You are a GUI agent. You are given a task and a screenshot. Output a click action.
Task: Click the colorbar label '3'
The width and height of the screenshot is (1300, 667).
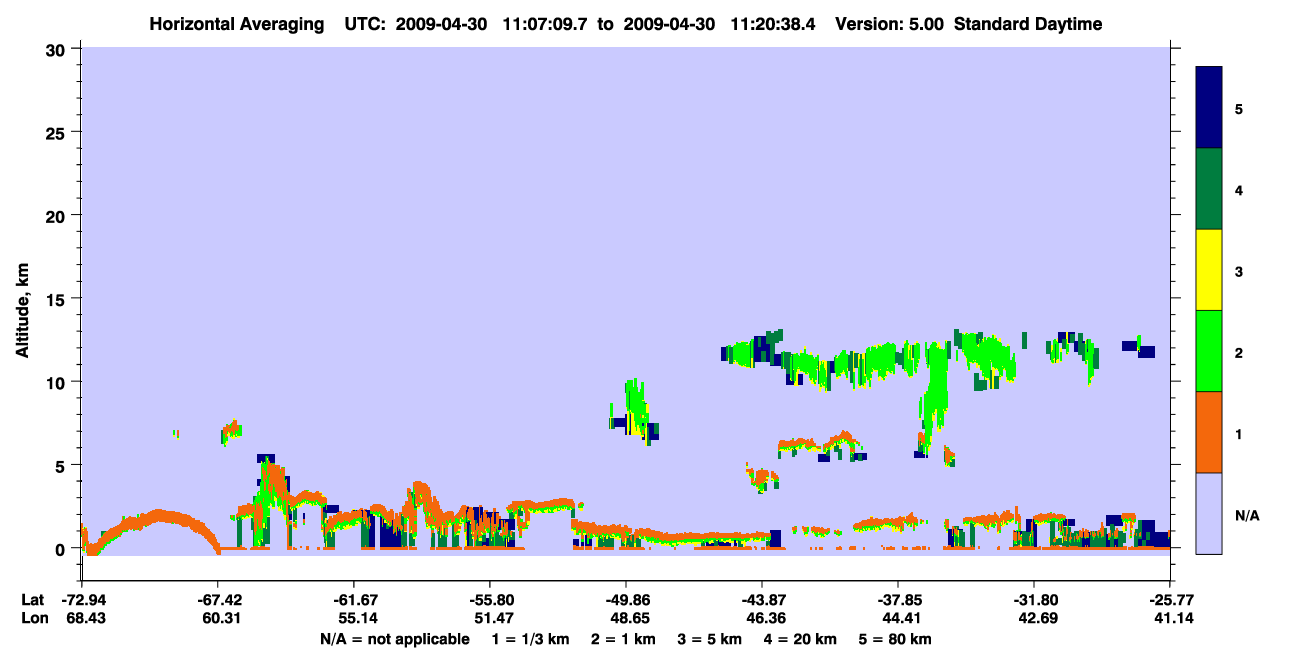click(1238, 272)
